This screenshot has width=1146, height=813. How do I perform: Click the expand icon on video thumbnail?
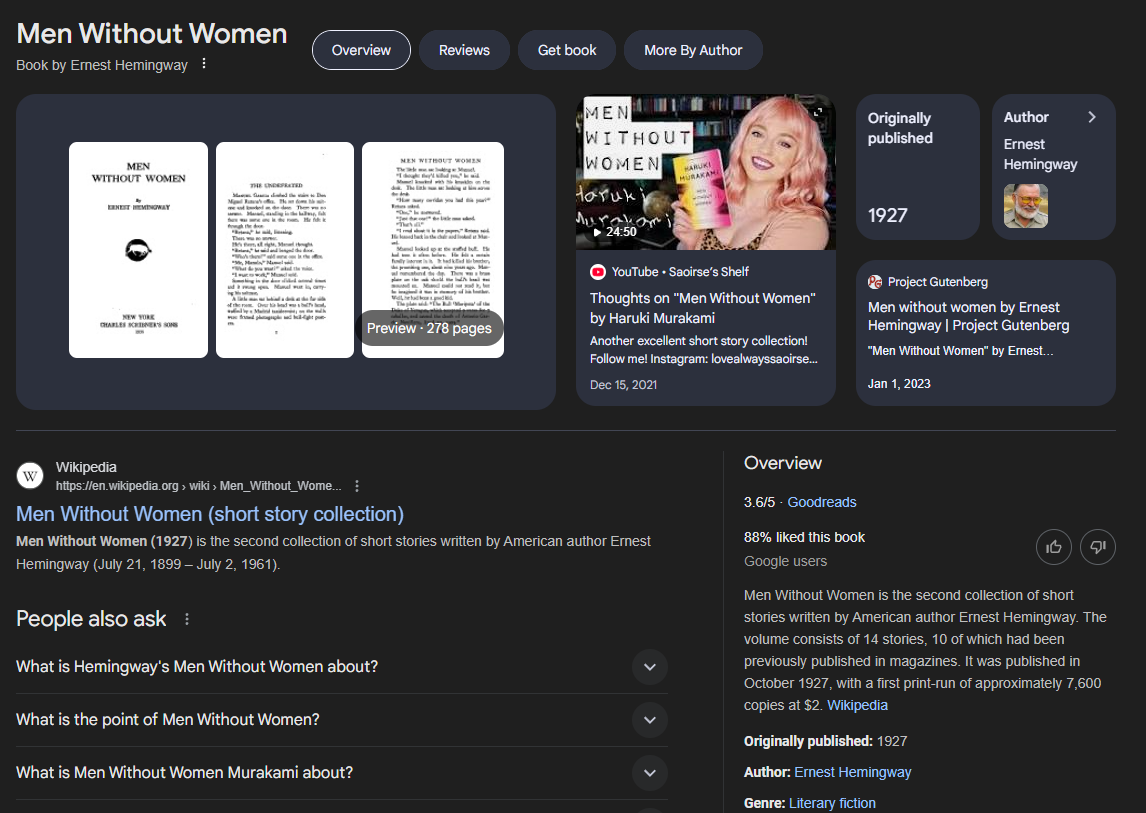pos(818,112)
